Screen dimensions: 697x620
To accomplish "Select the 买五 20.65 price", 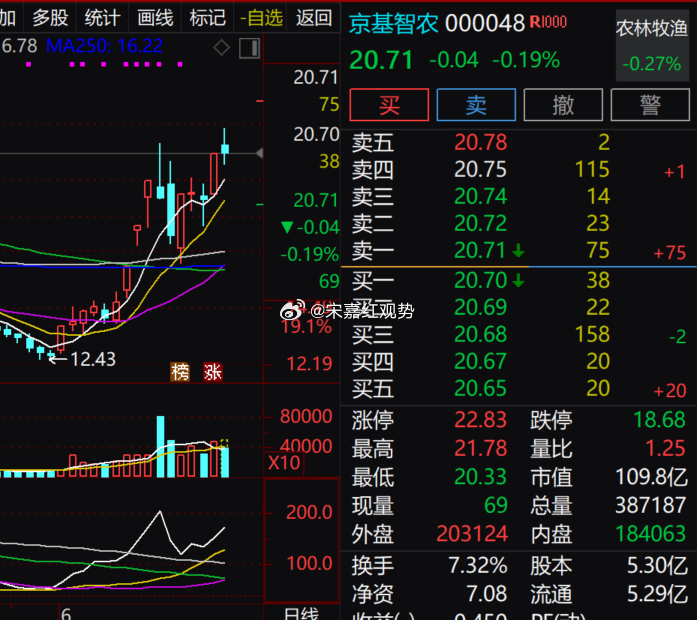I will click(x=481, y=388).
